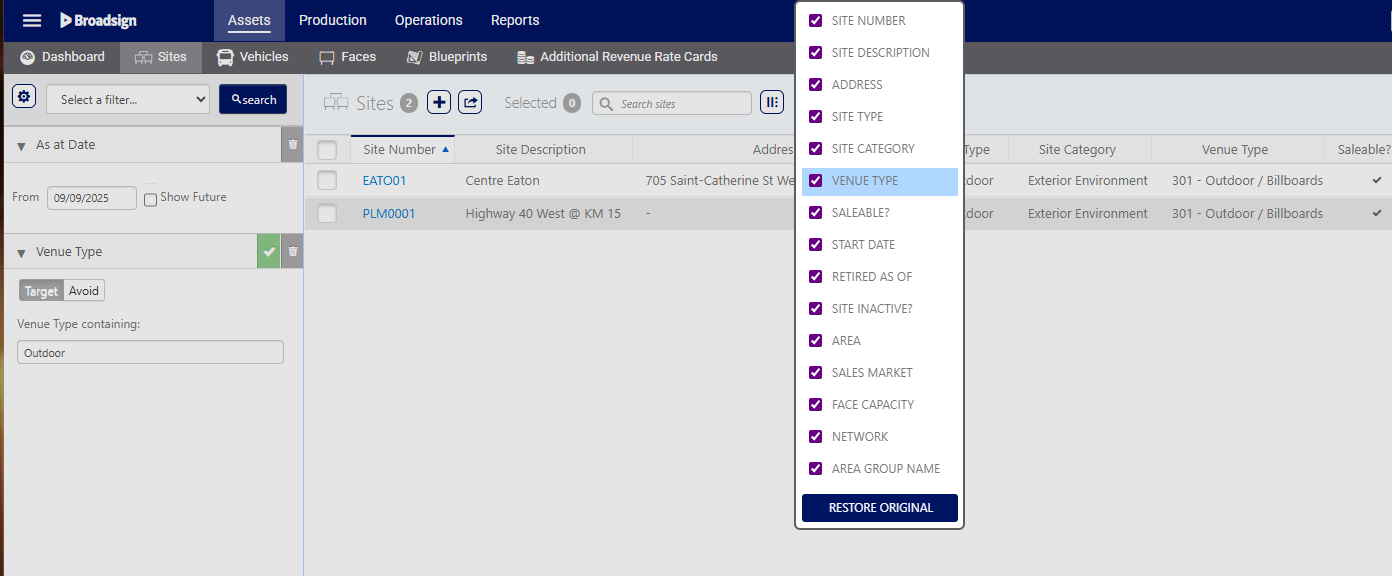Switch to the Vehicles tab
1392x576 pixels.
pos(253,57)
